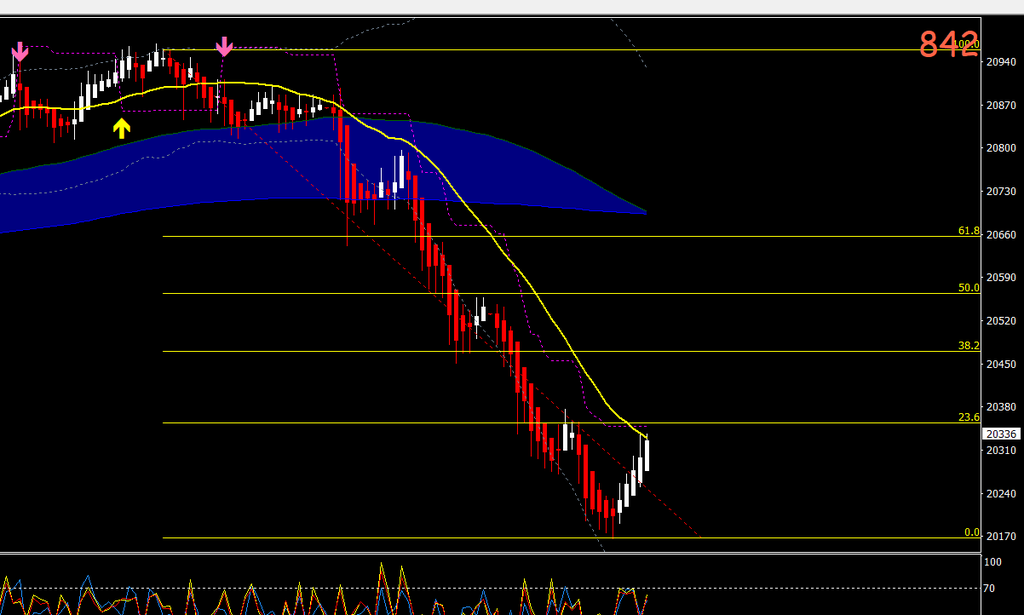Click 20800 on the price axis
This screenshot has width=1024, height=615.
click(x=1001, y=148)
